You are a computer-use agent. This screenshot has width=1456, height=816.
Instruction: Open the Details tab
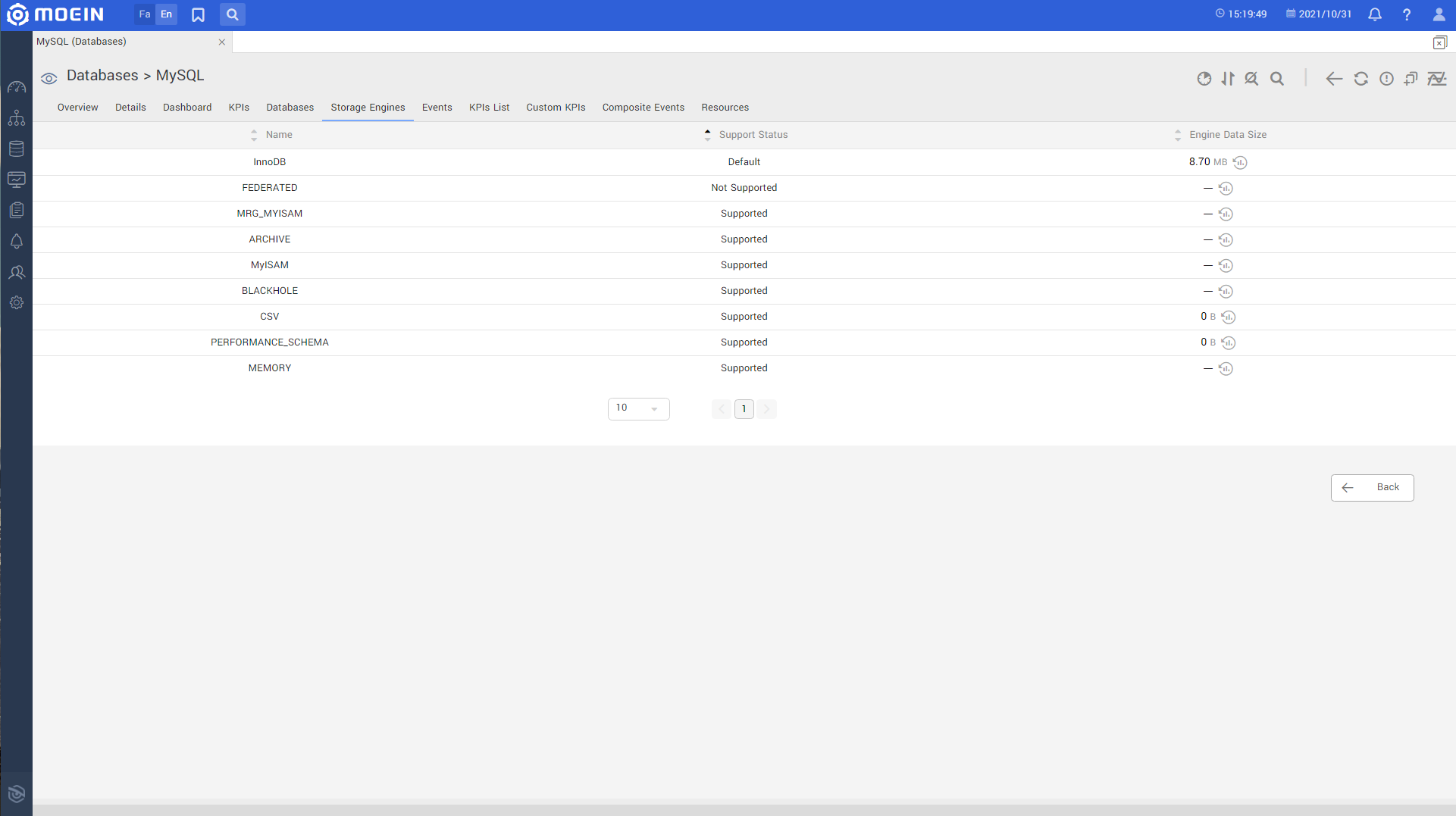[130, 108]
